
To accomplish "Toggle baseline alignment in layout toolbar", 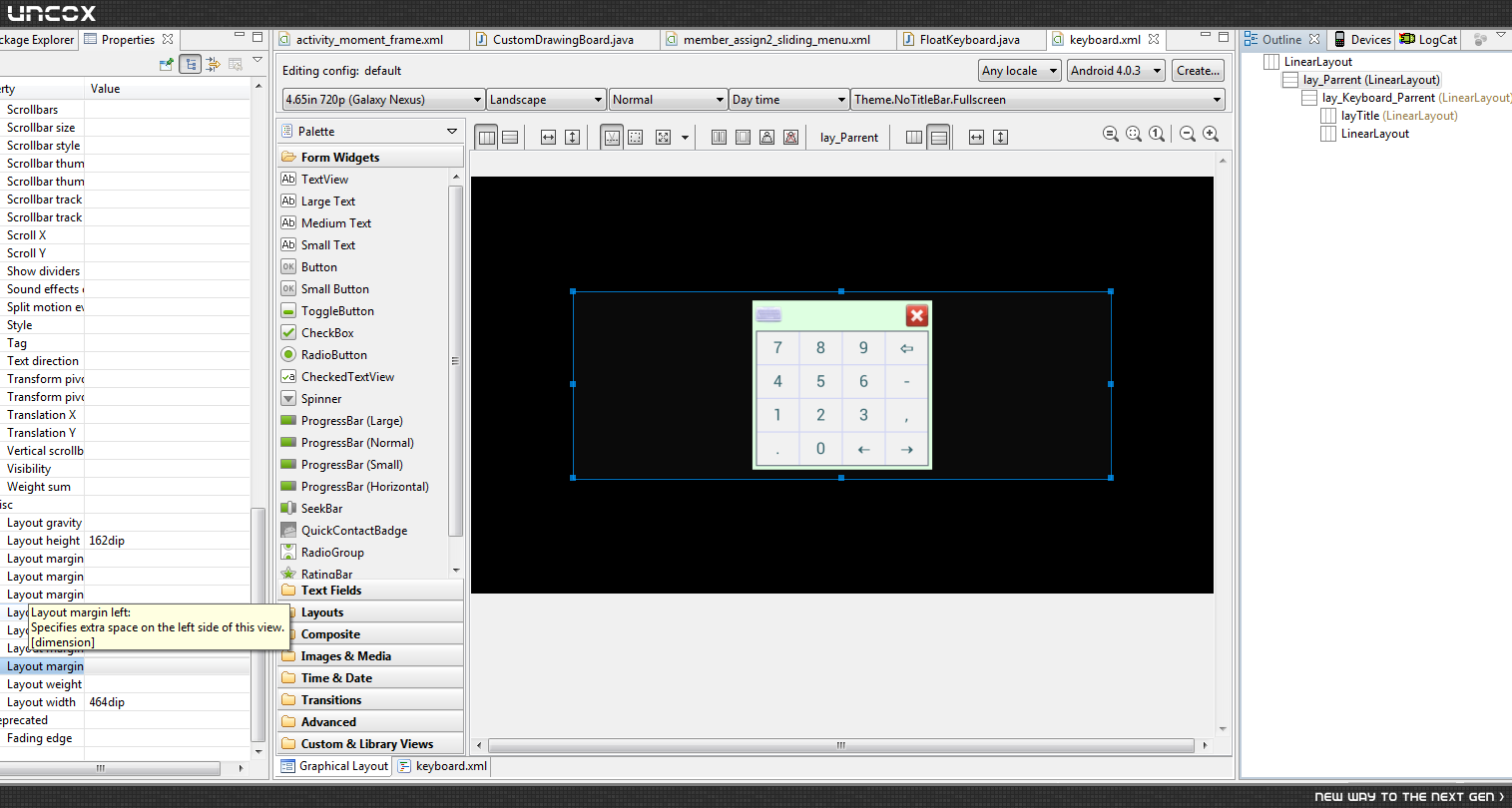I will point(612,138).
